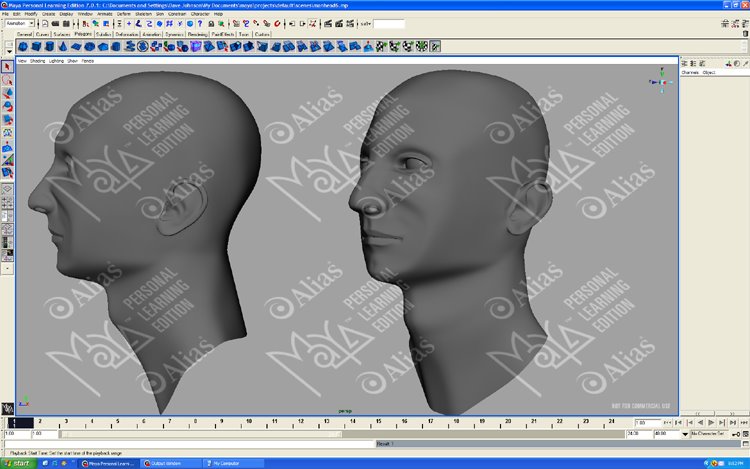Toggle the auto keyframe key icon

736,434
